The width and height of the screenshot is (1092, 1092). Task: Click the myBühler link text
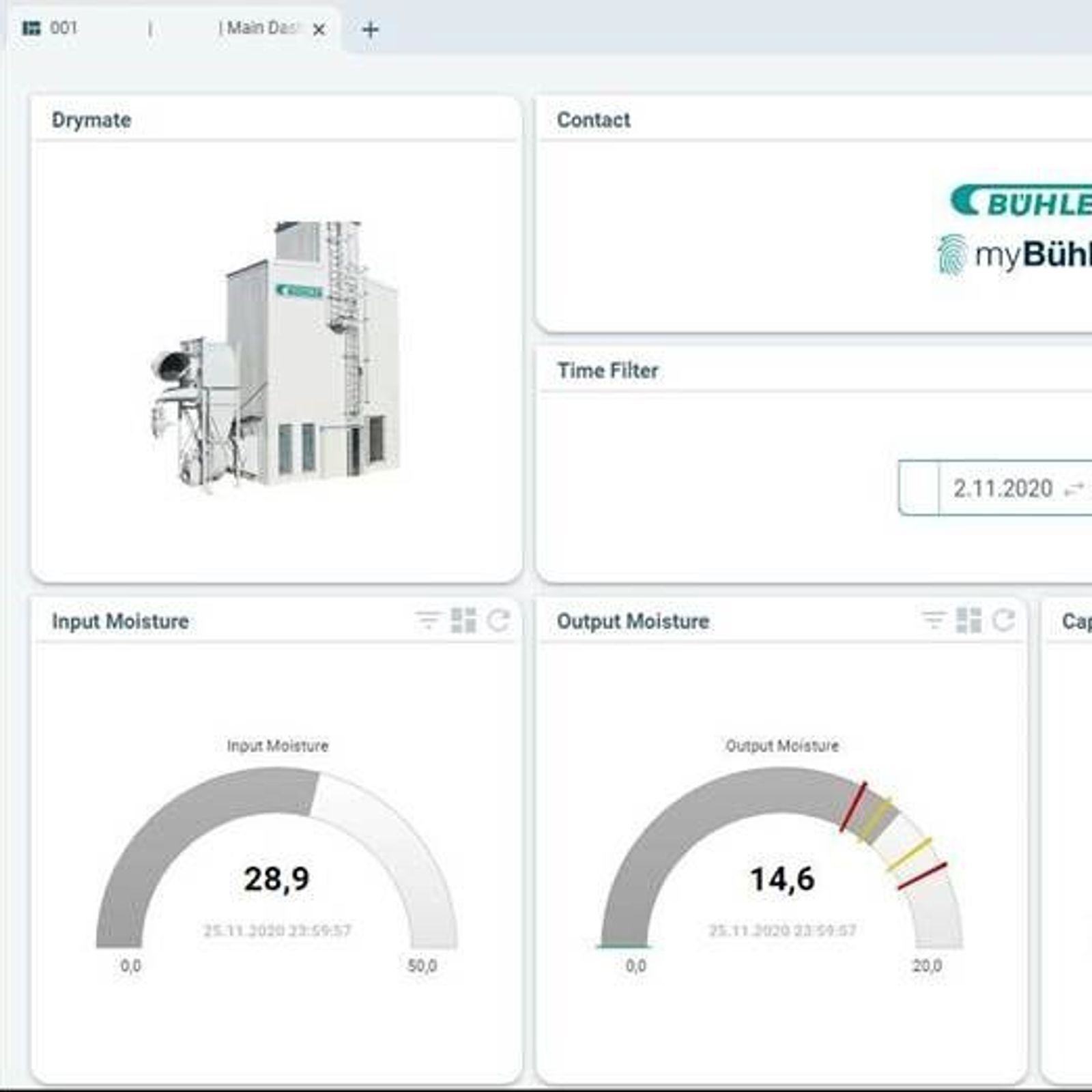(x=1033, y=255)
